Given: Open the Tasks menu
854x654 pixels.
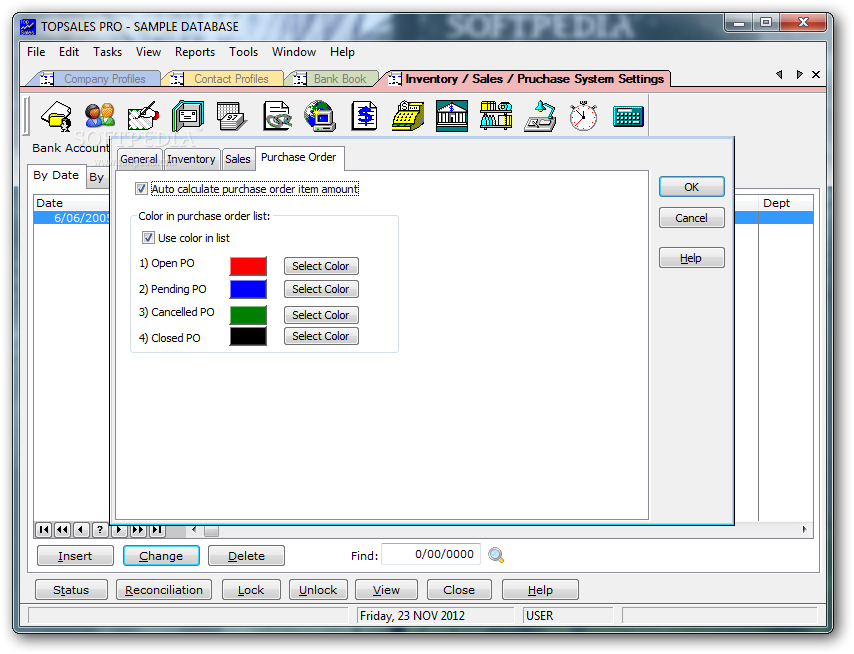Looking at the screenshot, I should [107, 52].
